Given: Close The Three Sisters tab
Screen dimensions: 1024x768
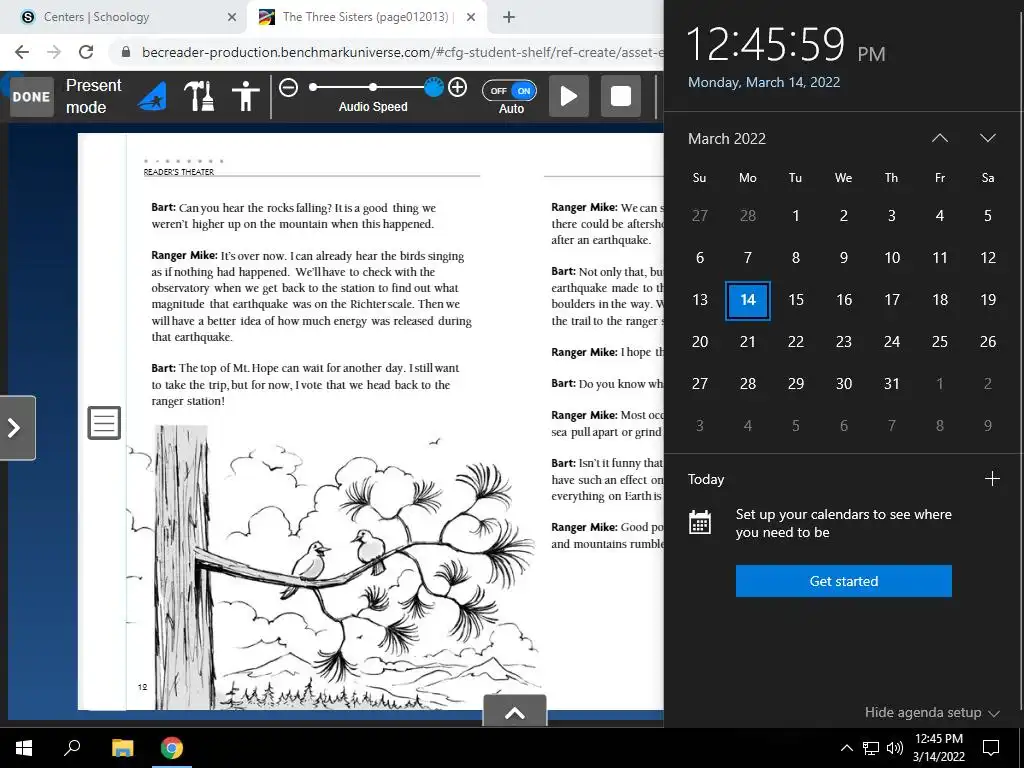Looking at the screenshot, I should point(471,17).
